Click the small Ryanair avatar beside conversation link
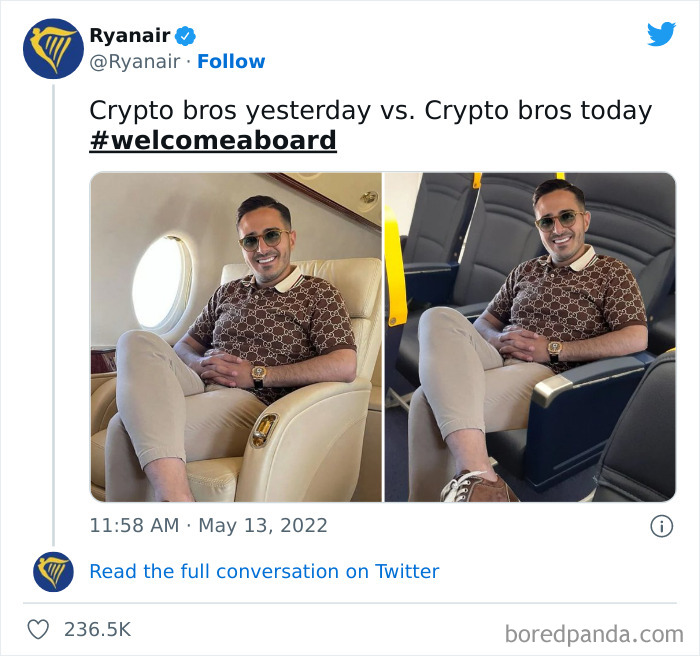The height and width of the screenshot is (656, 700). tap(53, 572)
